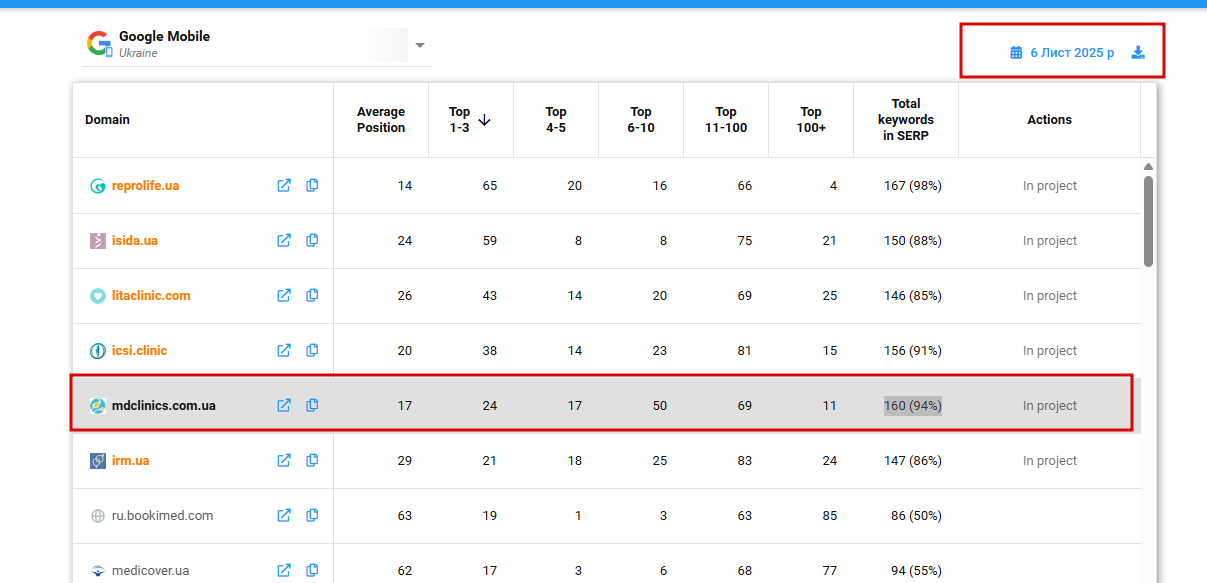Copy the isida.ua domain icon
Viewport: 1207px width, 583px height.
pyautogui.click(x=312, y=240)
